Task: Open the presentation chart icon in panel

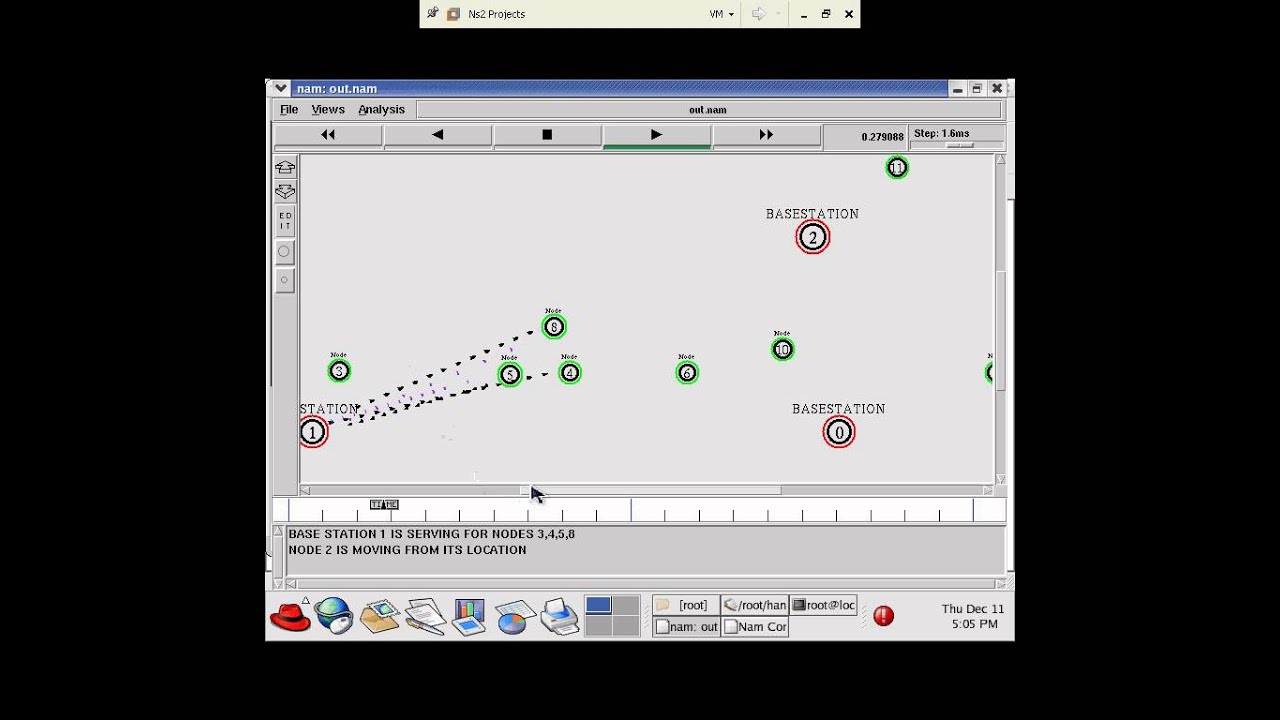Action: tap(469, 616)
